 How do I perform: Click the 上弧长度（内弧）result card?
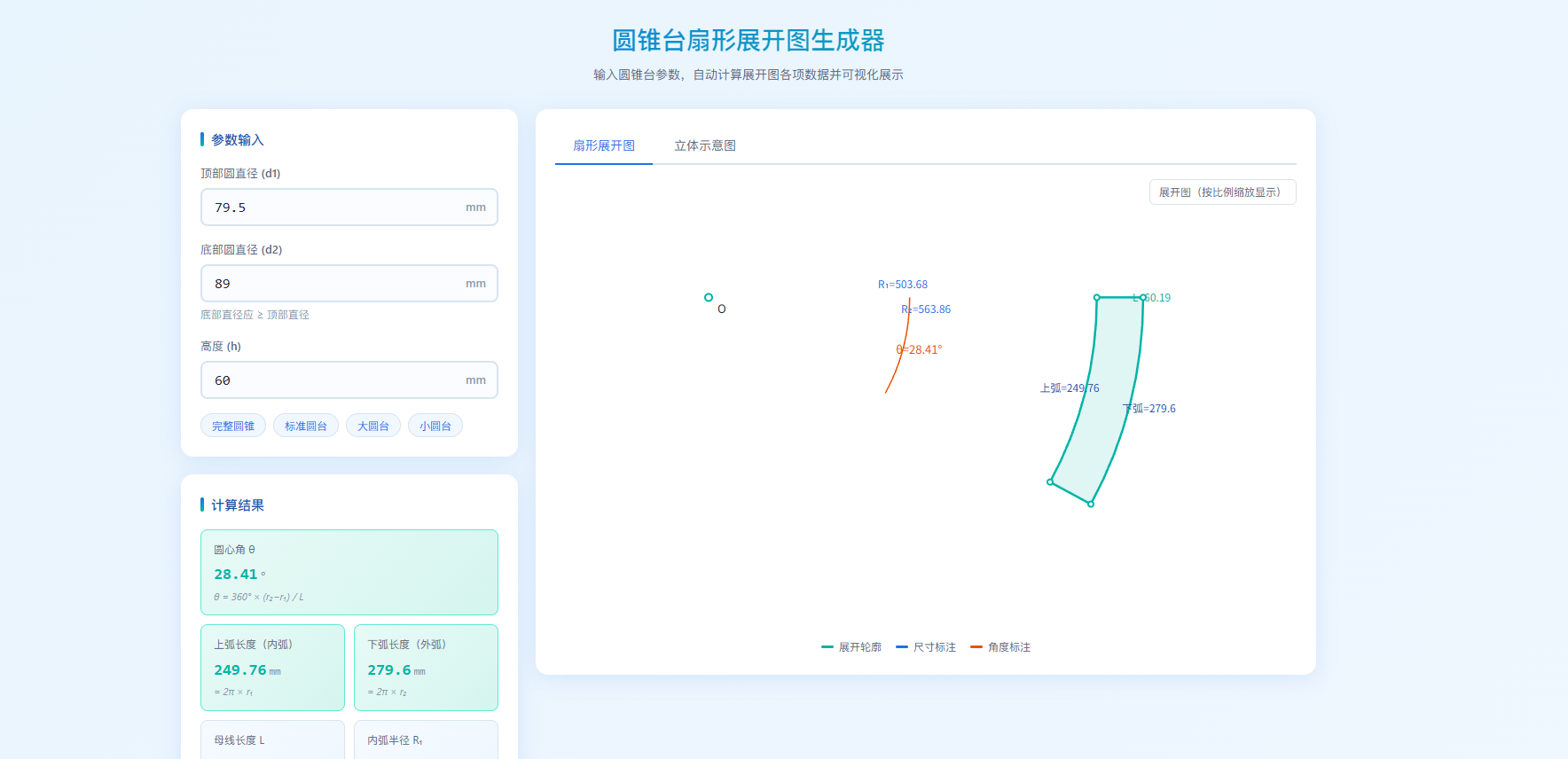click(273, 668)
